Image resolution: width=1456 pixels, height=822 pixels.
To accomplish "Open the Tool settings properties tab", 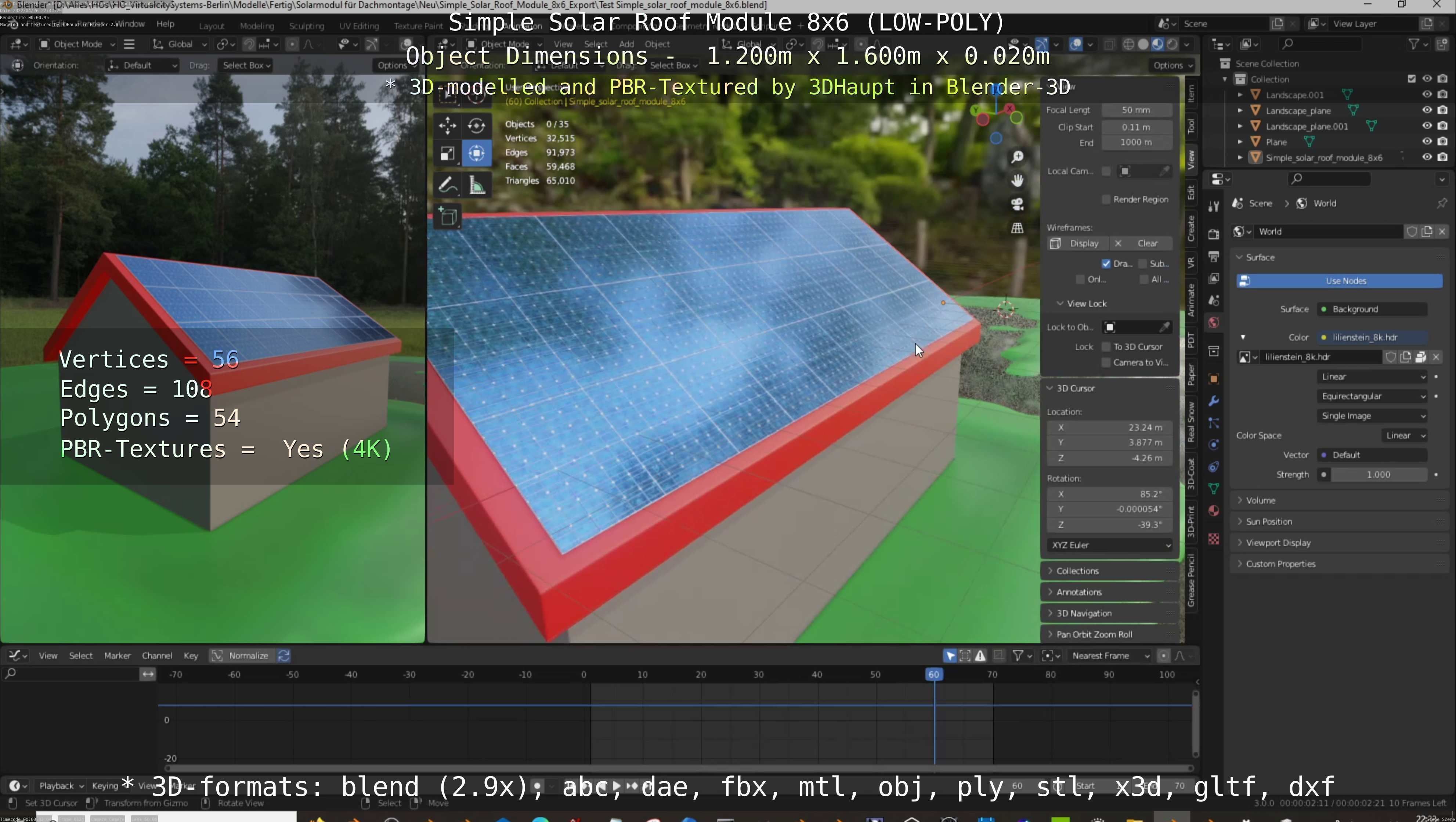I will coord(1214,207).
